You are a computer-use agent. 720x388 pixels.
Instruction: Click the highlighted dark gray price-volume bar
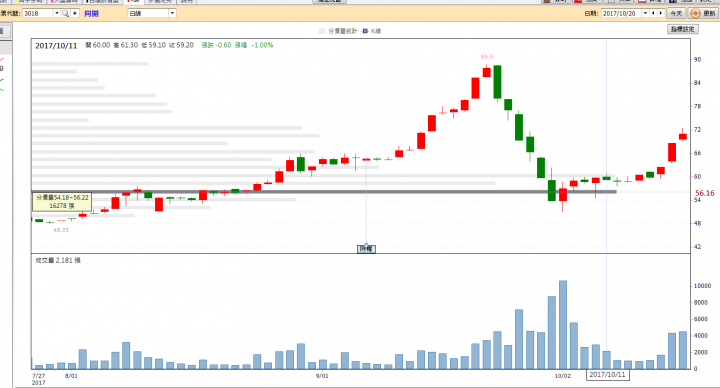(x=324, y=191)
